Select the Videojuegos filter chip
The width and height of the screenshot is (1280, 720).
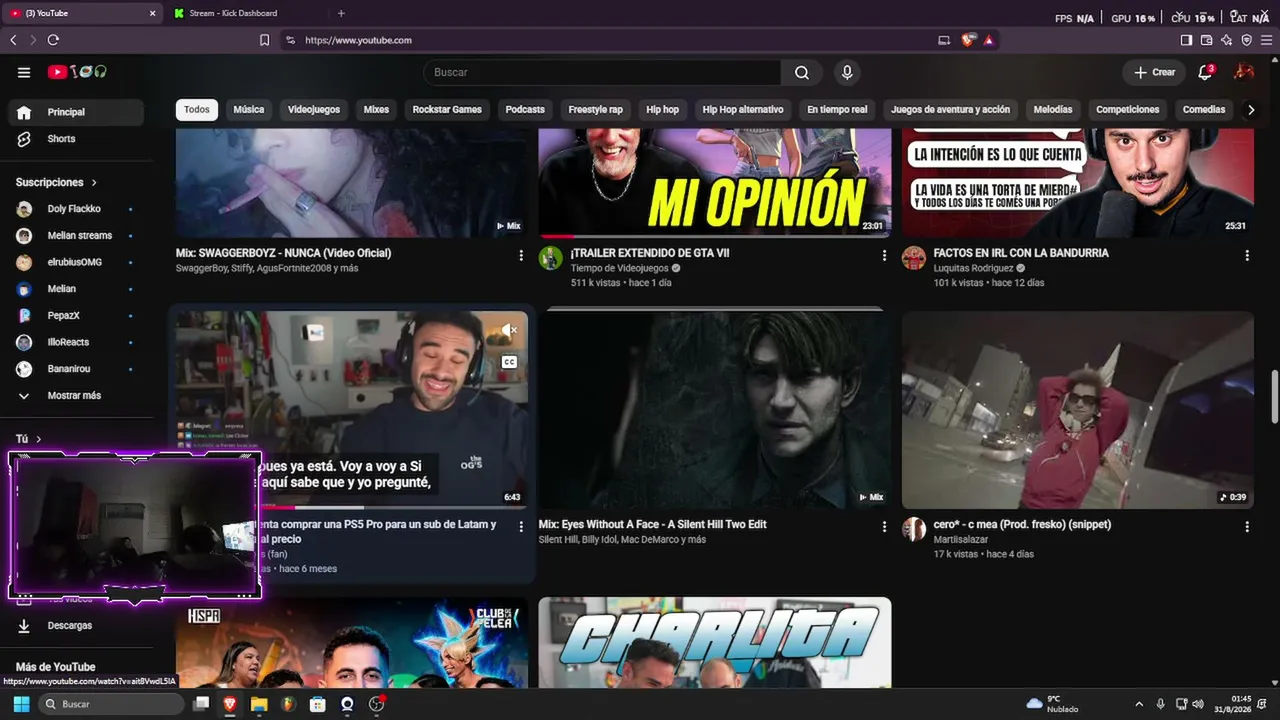point(314,110)
